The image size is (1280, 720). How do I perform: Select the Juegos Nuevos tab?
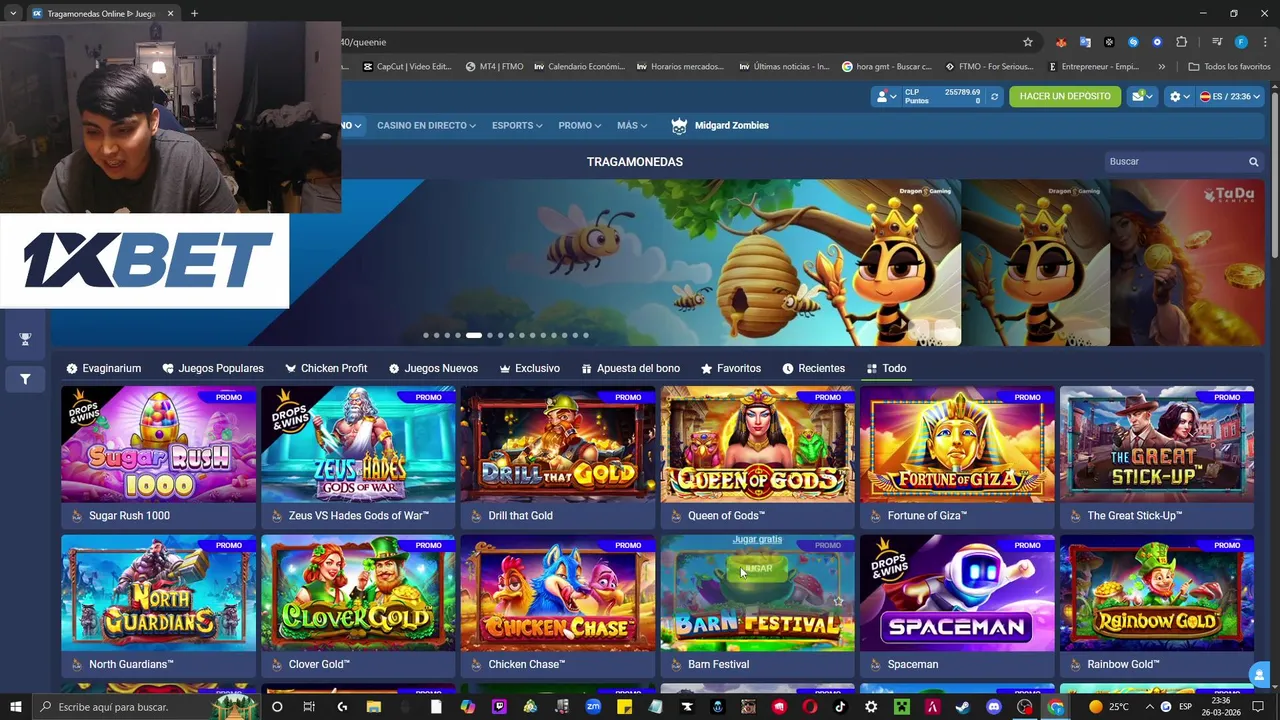(x=433, y=369)
